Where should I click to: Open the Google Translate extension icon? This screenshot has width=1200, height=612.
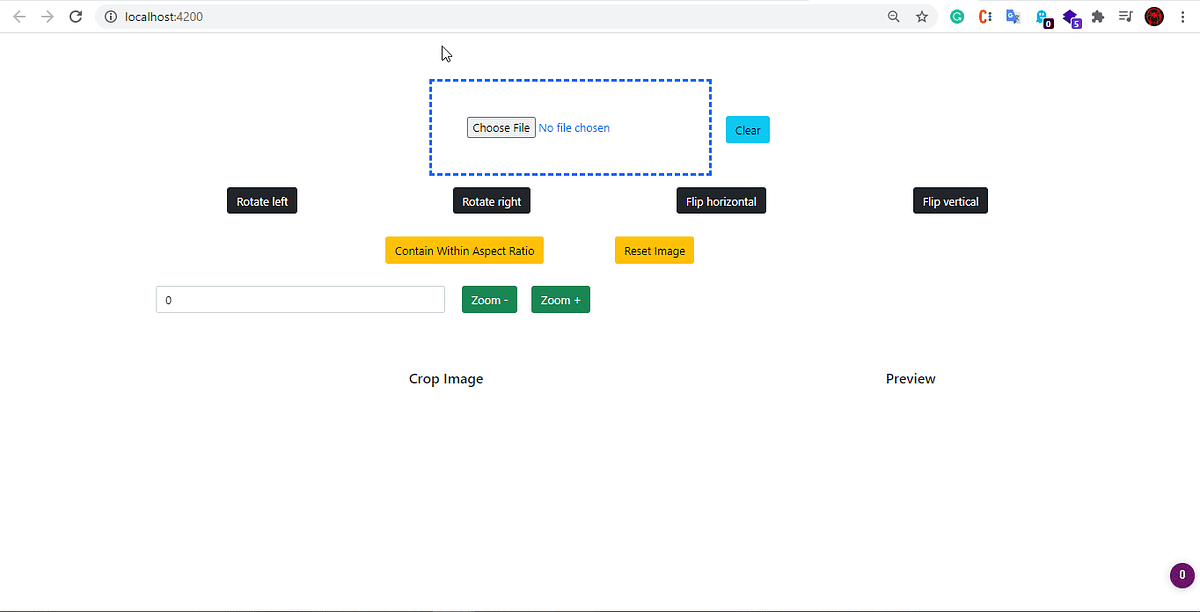pos(1013,16)
